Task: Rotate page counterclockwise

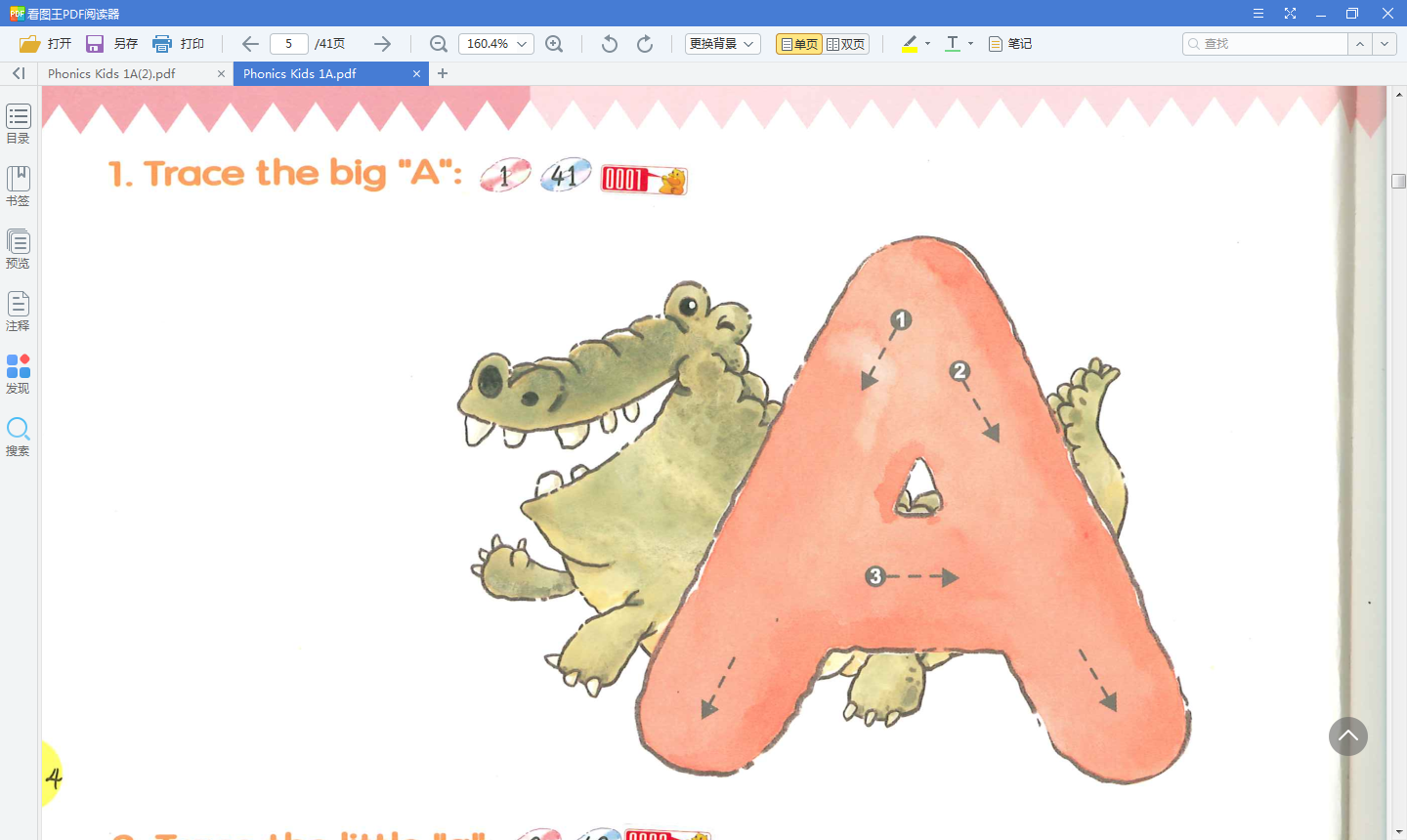Action: point(610,44)
